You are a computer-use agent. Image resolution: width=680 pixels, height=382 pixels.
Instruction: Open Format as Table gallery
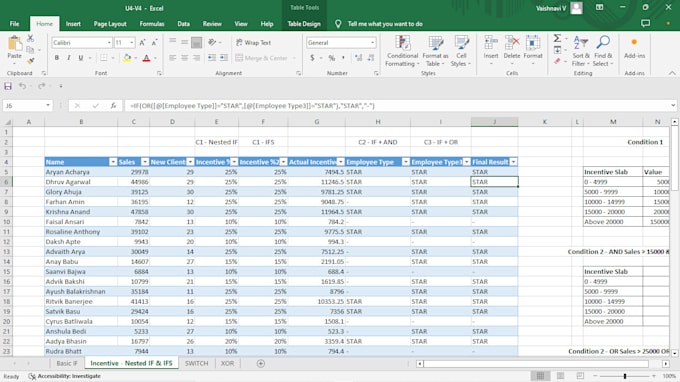pos(435,51)
